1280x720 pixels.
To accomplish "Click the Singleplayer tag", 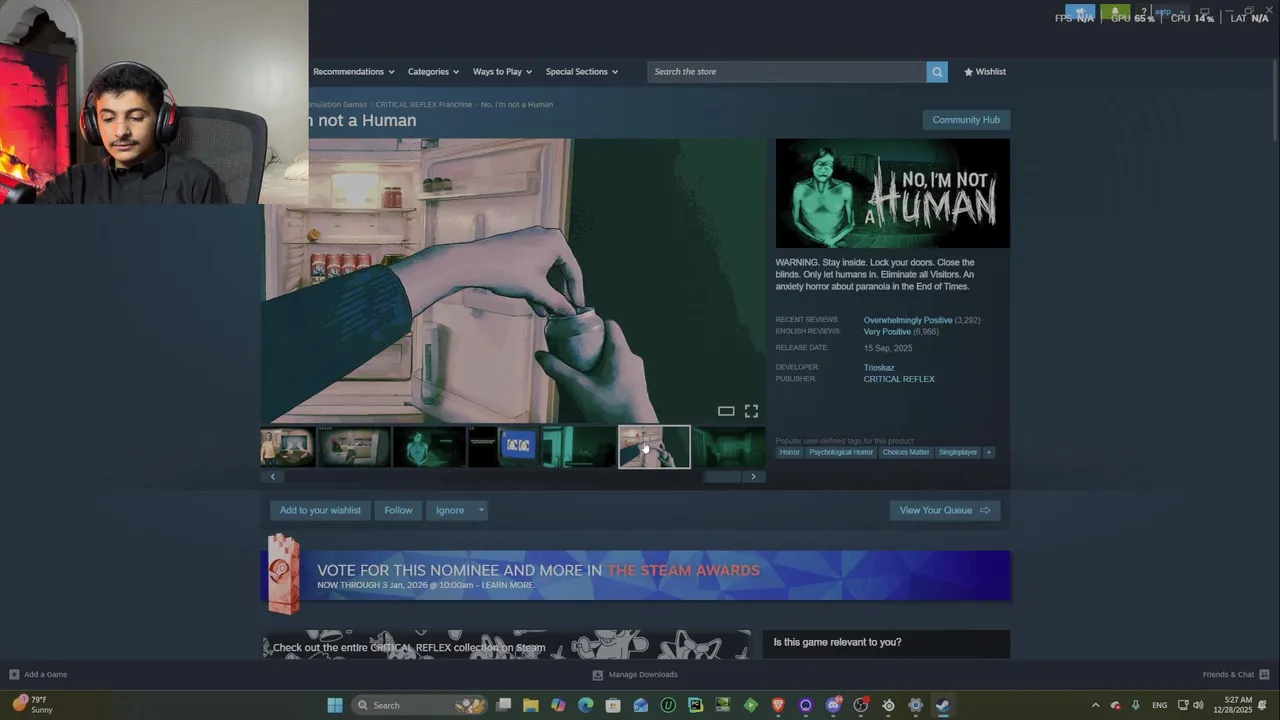I will point(958,452).
